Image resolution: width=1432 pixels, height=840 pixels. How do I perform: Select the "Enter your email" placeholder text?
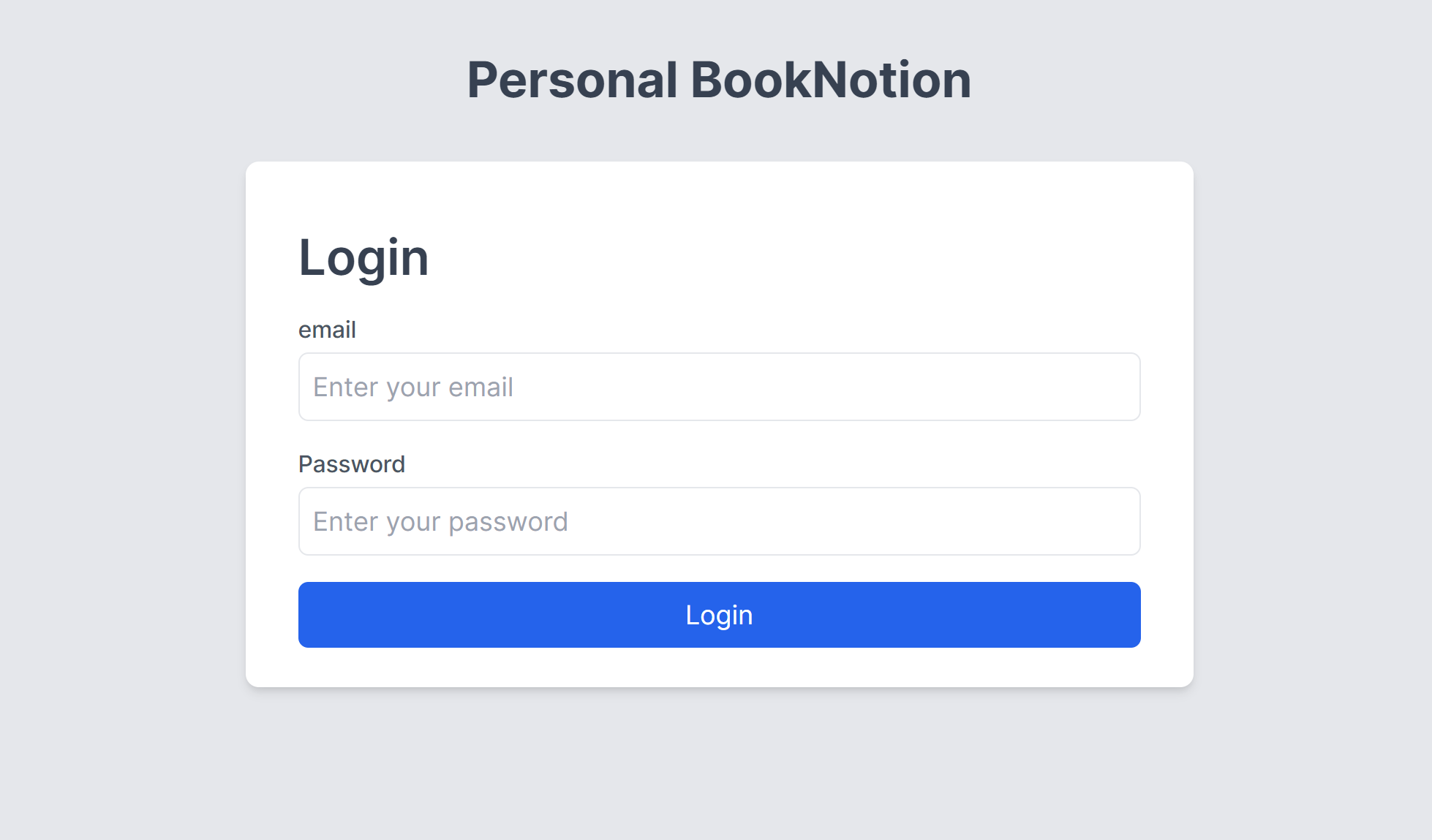pyautogui.click(x=413, y=387)
